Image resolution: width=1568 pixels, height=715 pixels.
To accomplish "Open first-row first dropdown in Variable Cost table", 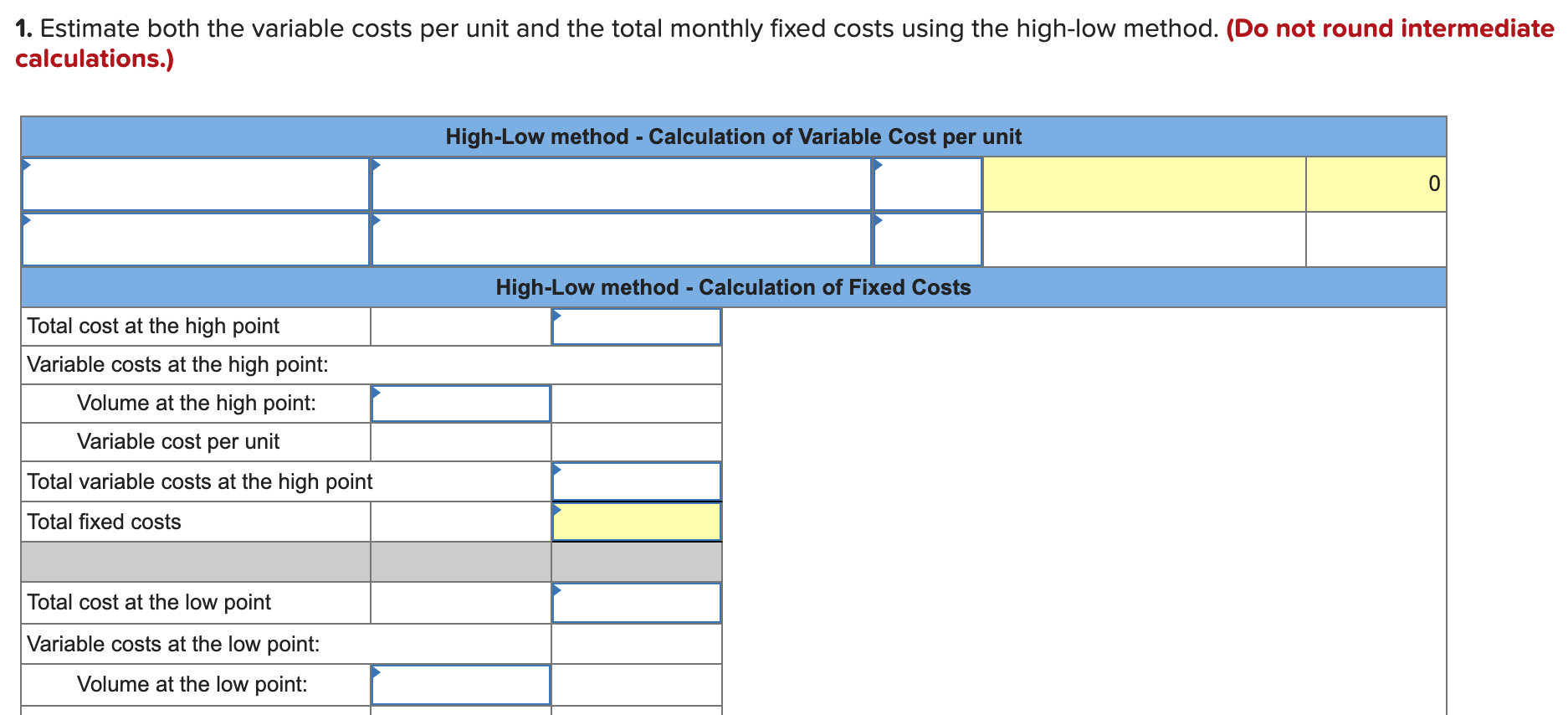I will (x=196, y=184).
